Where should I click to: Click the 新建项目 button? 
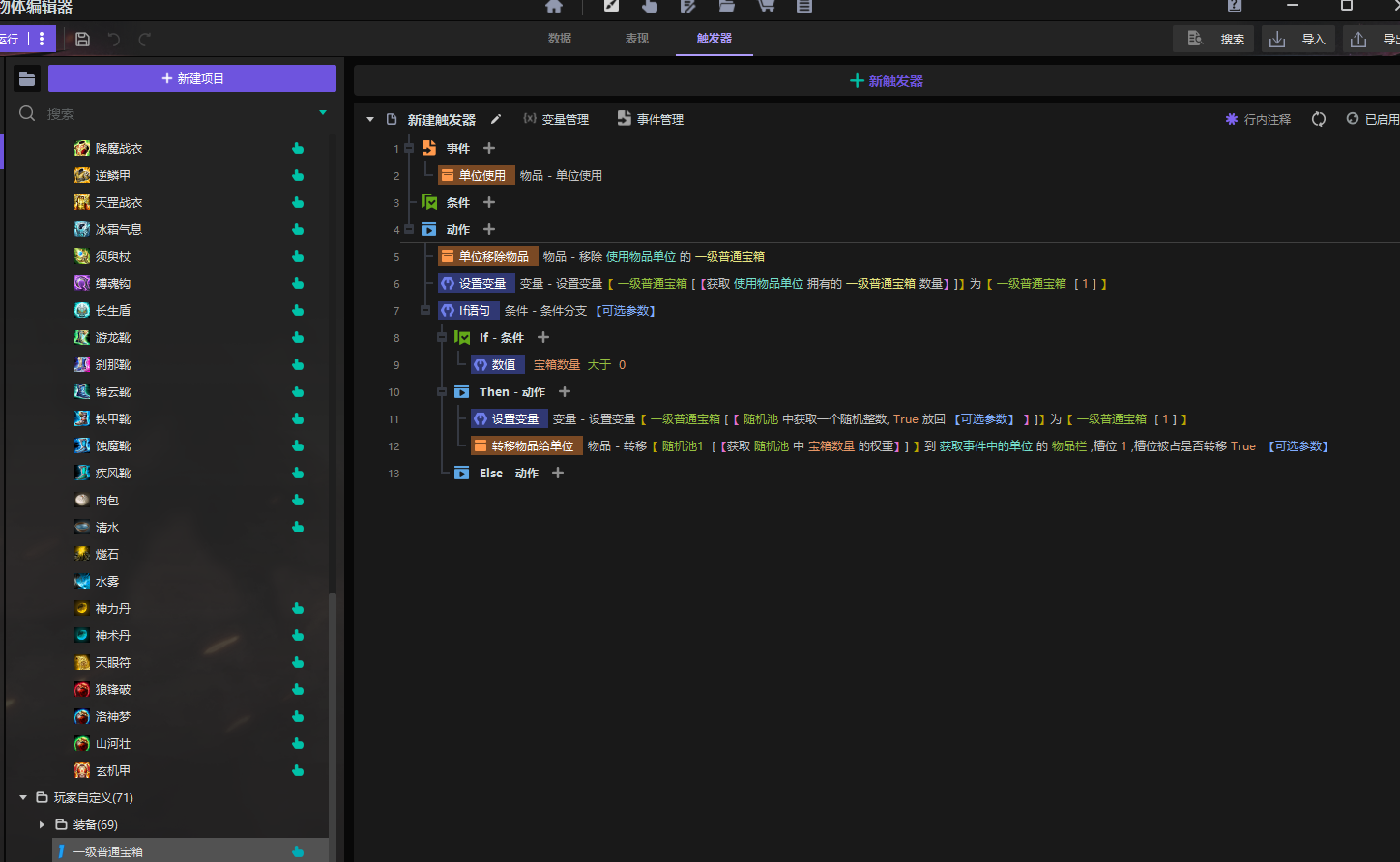click(192, 78)
